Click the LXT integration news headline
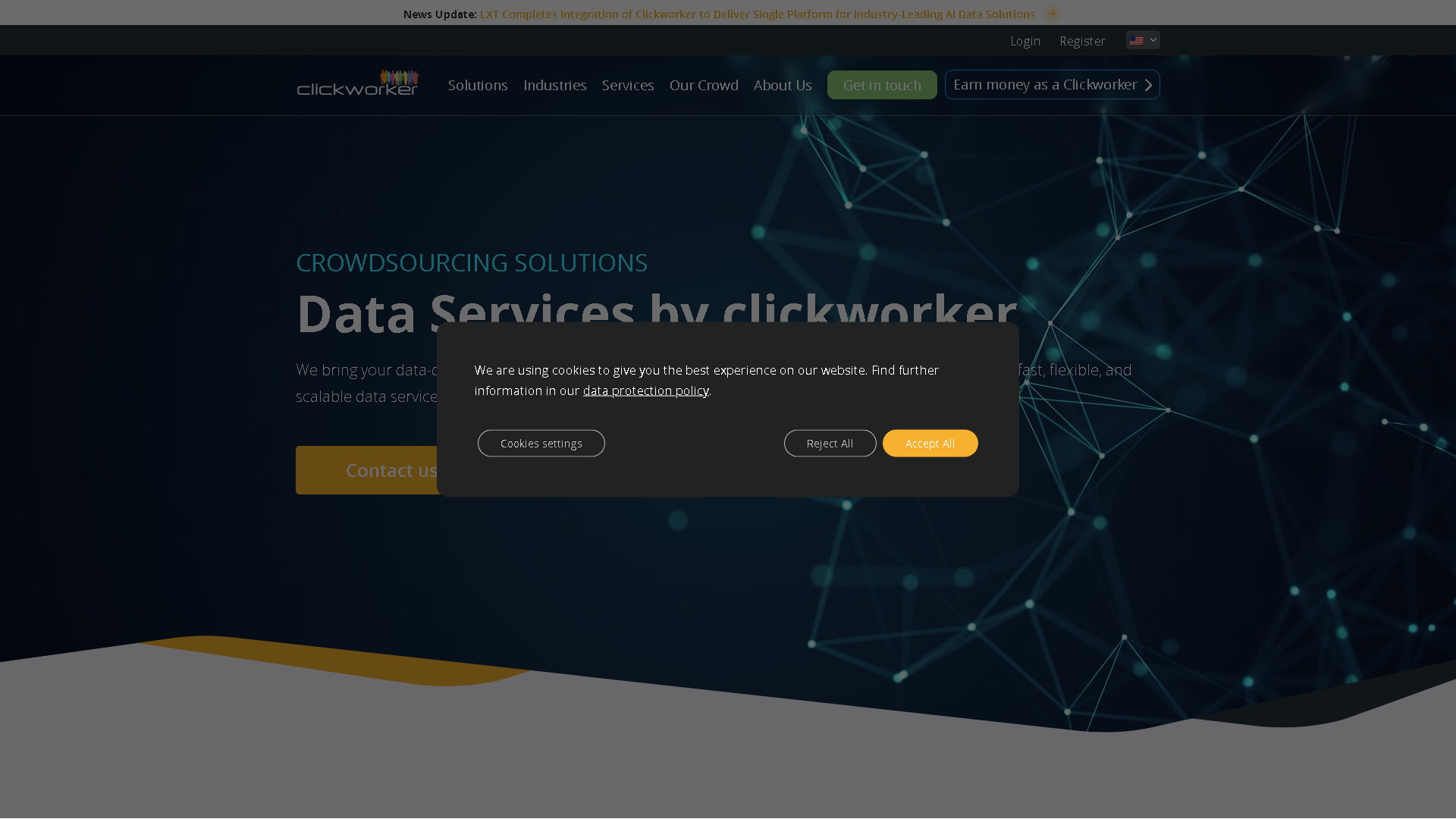The width and height of the screenshot is (1456, 819). 755,14
